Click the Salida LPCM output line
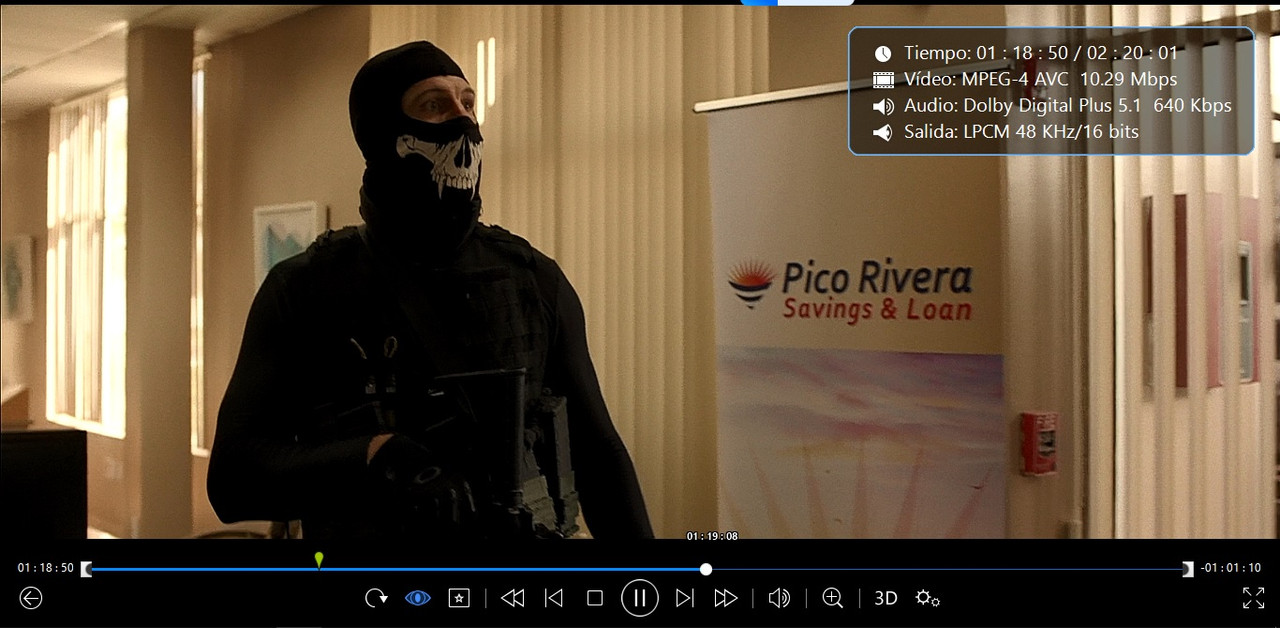Screen dimensions: 1280x628 pyautogui.click(x=1021, y=131)
